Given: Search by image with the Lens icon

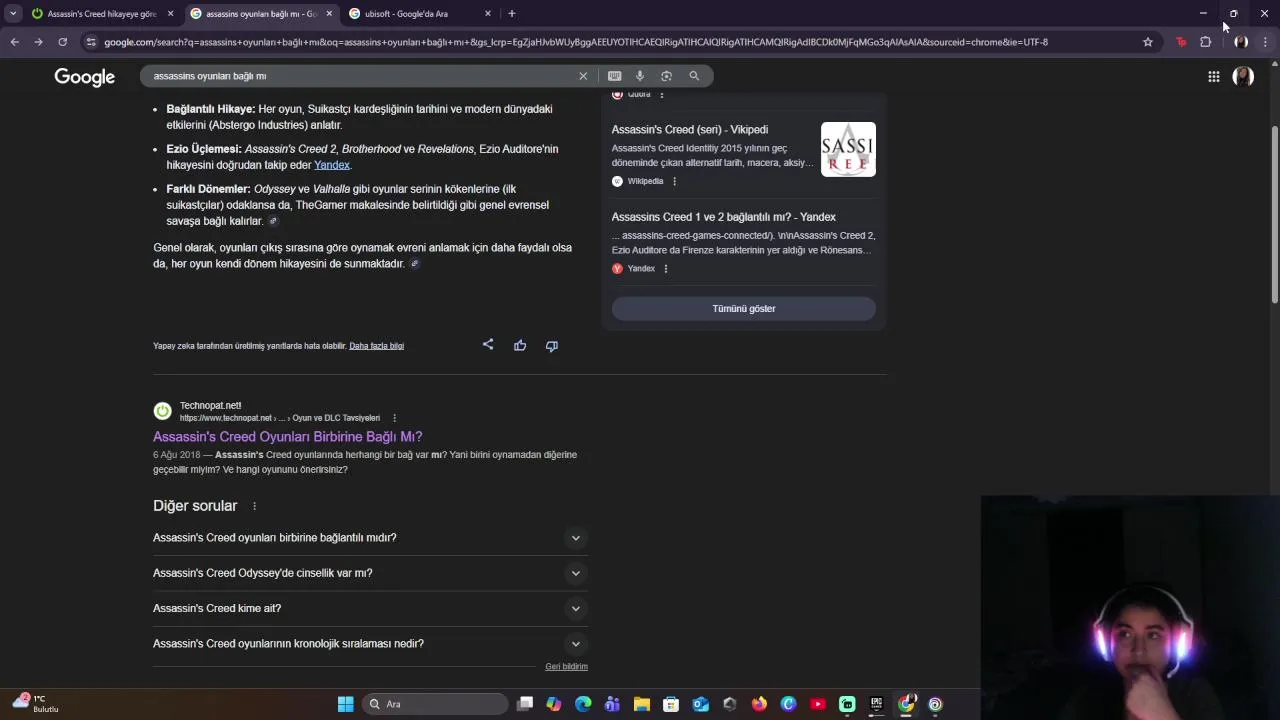Looking at the screenshot, I should point(666,76).
